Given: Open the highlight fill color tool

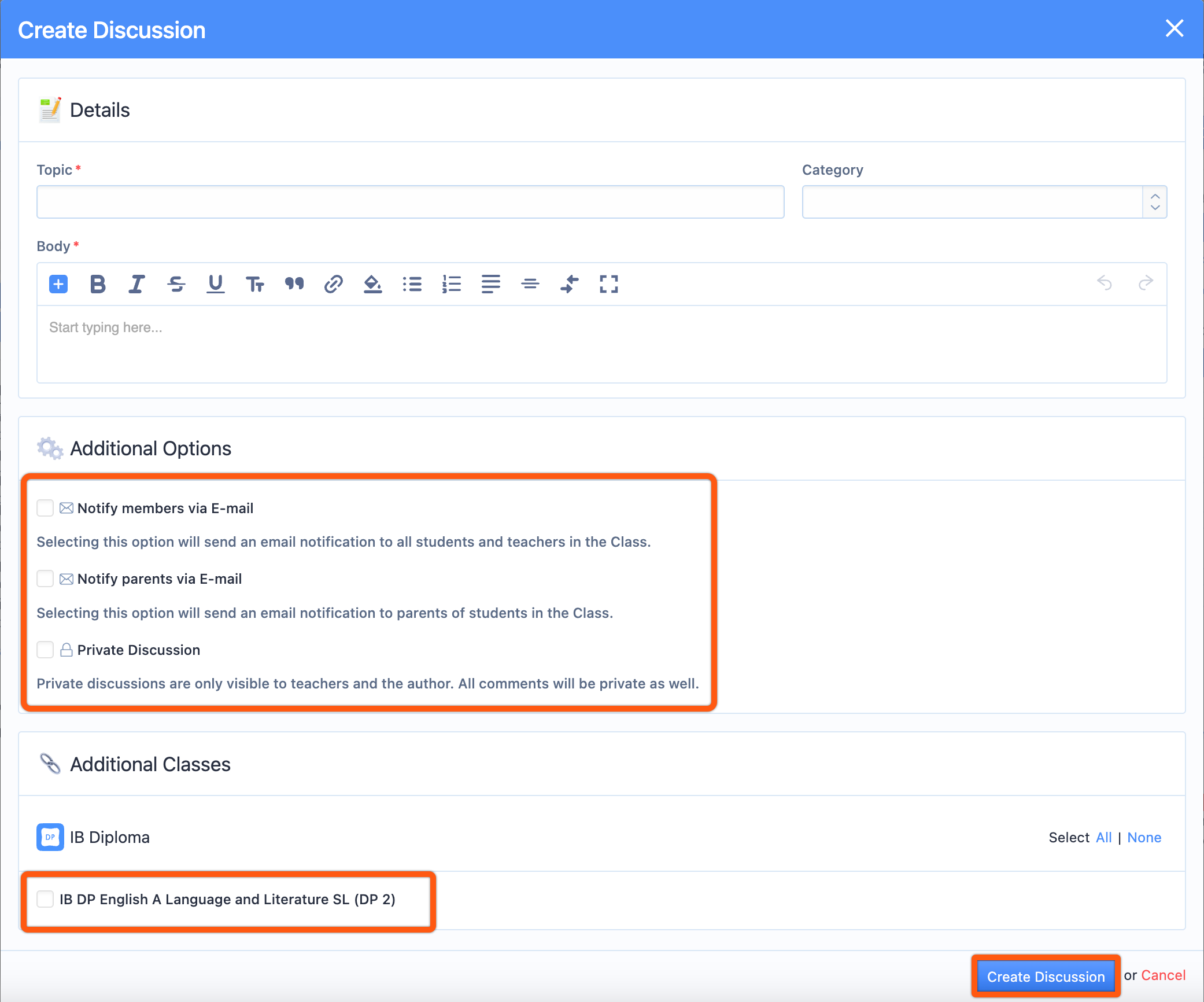Looking at the screenshot, I should click(373, 284).
